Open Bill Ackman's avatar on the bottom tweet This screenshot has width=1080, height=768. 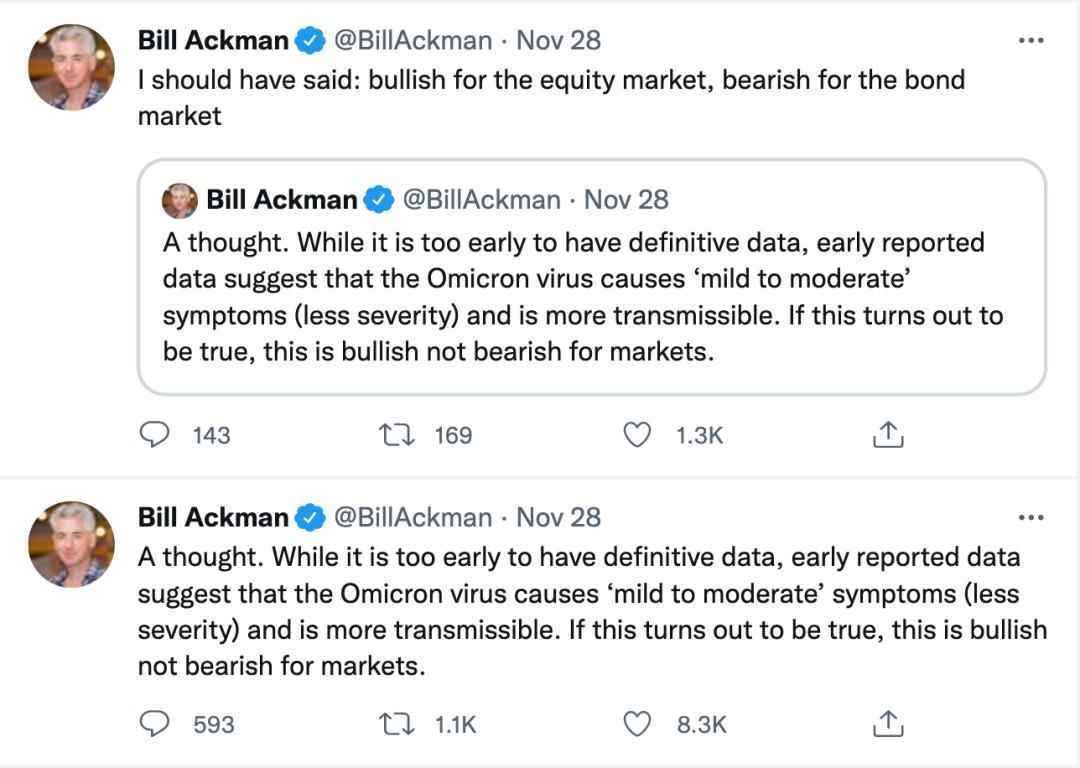pos(72,544)
